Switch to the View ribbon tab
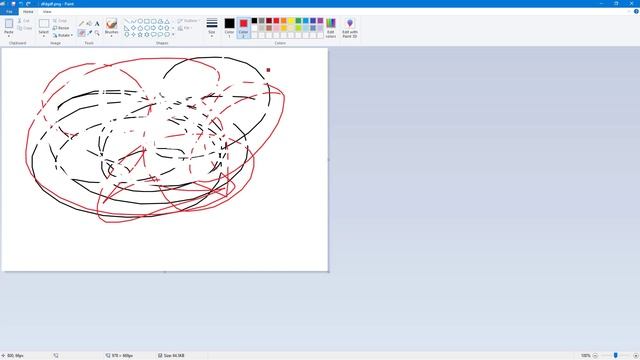640x360 pixels. (47, 11)
